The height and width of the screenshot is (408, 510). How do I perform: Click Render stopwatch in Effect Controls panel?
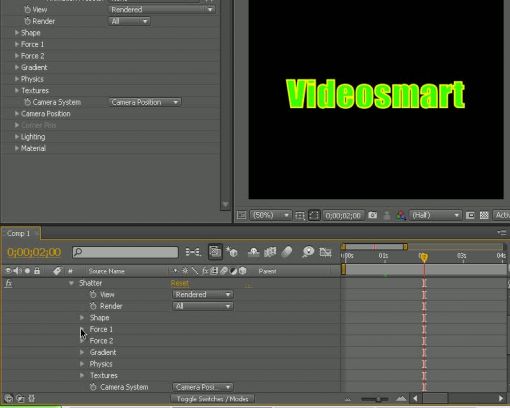click(27, 21)
